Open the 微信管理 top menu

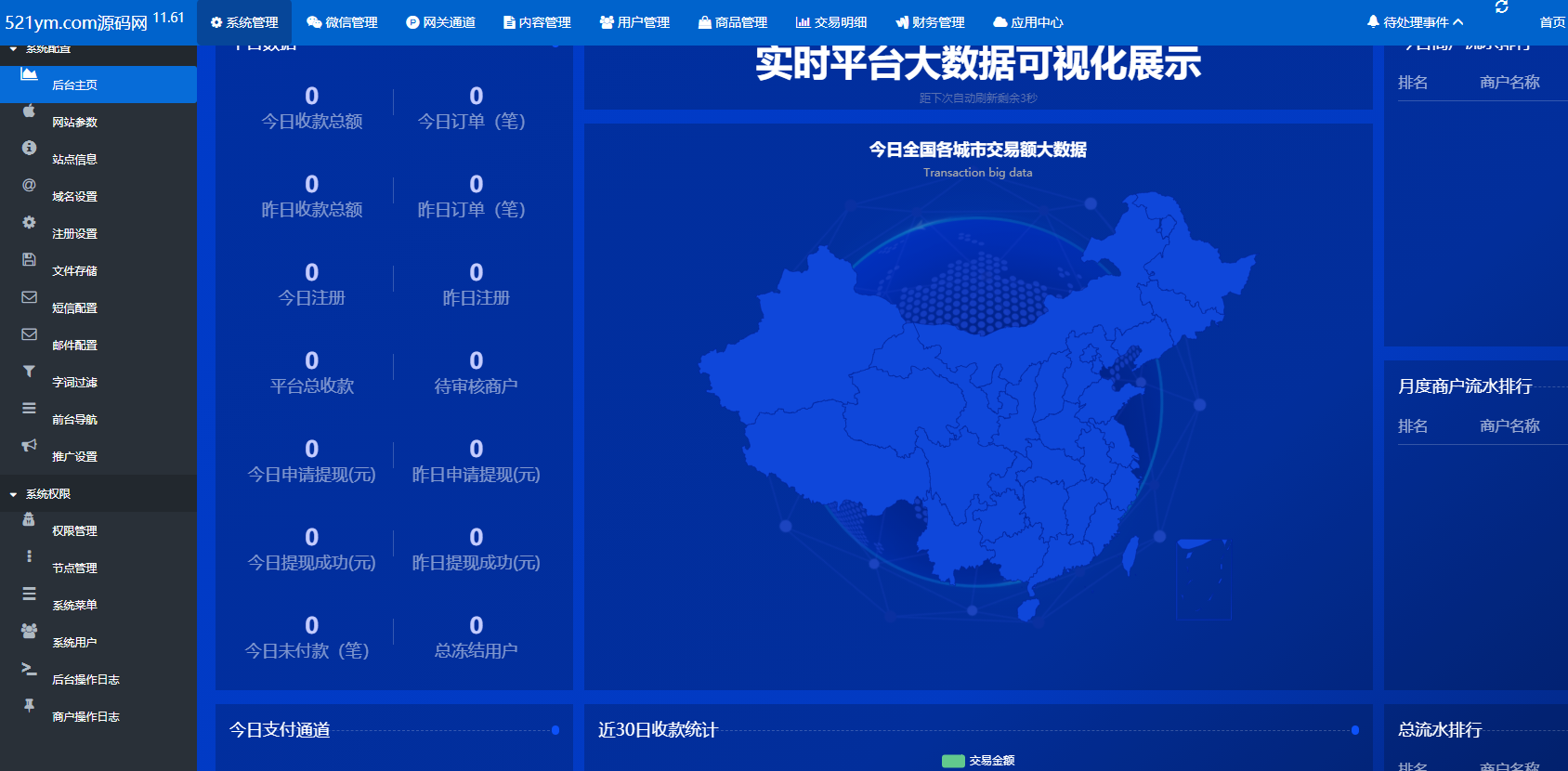point(342,22)
